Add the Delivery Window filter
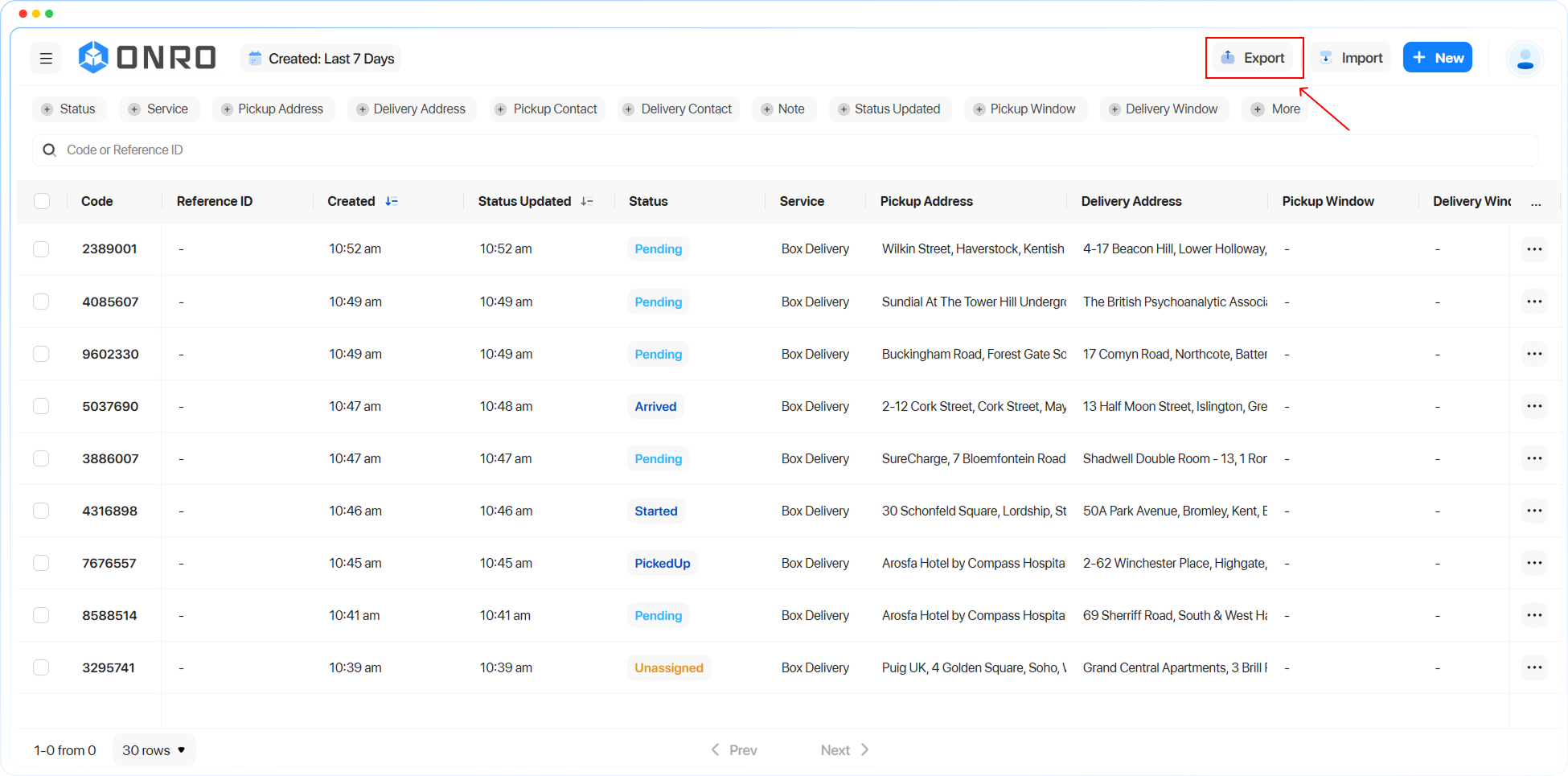This screenshot has width=1568, height=776. pyautogui.click(x=1164, y=109)
